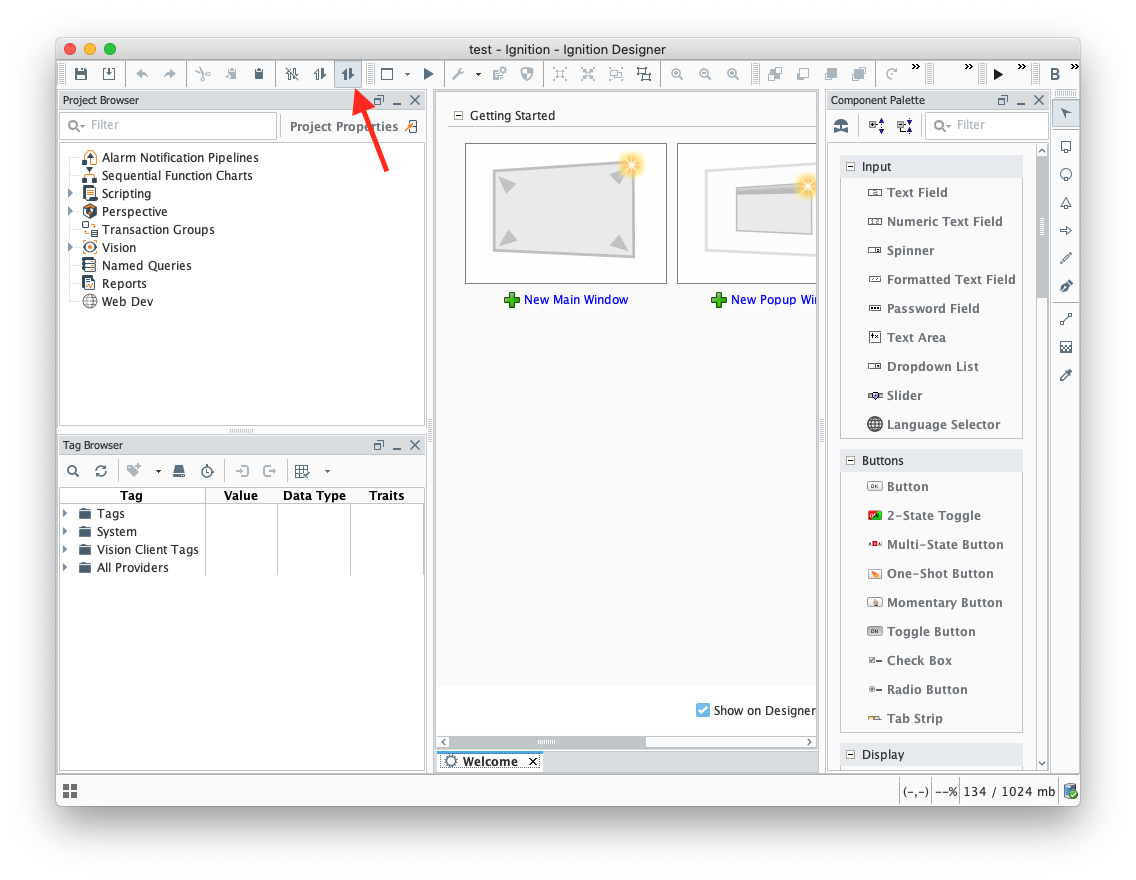Switch to the Welcome tab
Viewport: 1136px width, 880px height.
pos(489,761)
